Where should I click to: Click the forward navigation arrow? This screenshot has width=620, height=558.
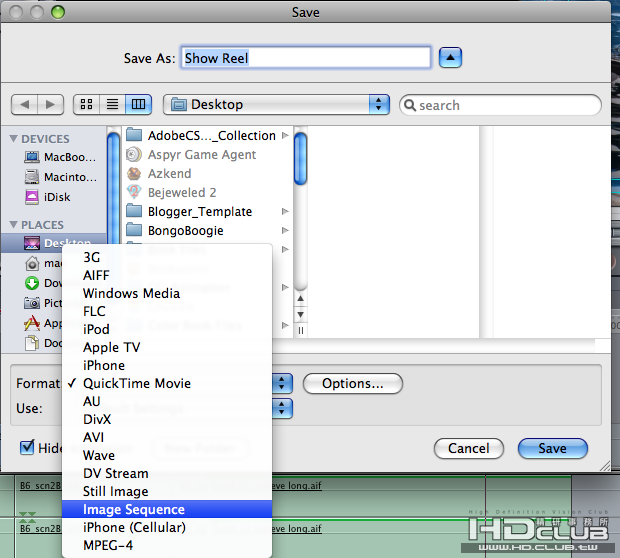[x=51, y=105]
